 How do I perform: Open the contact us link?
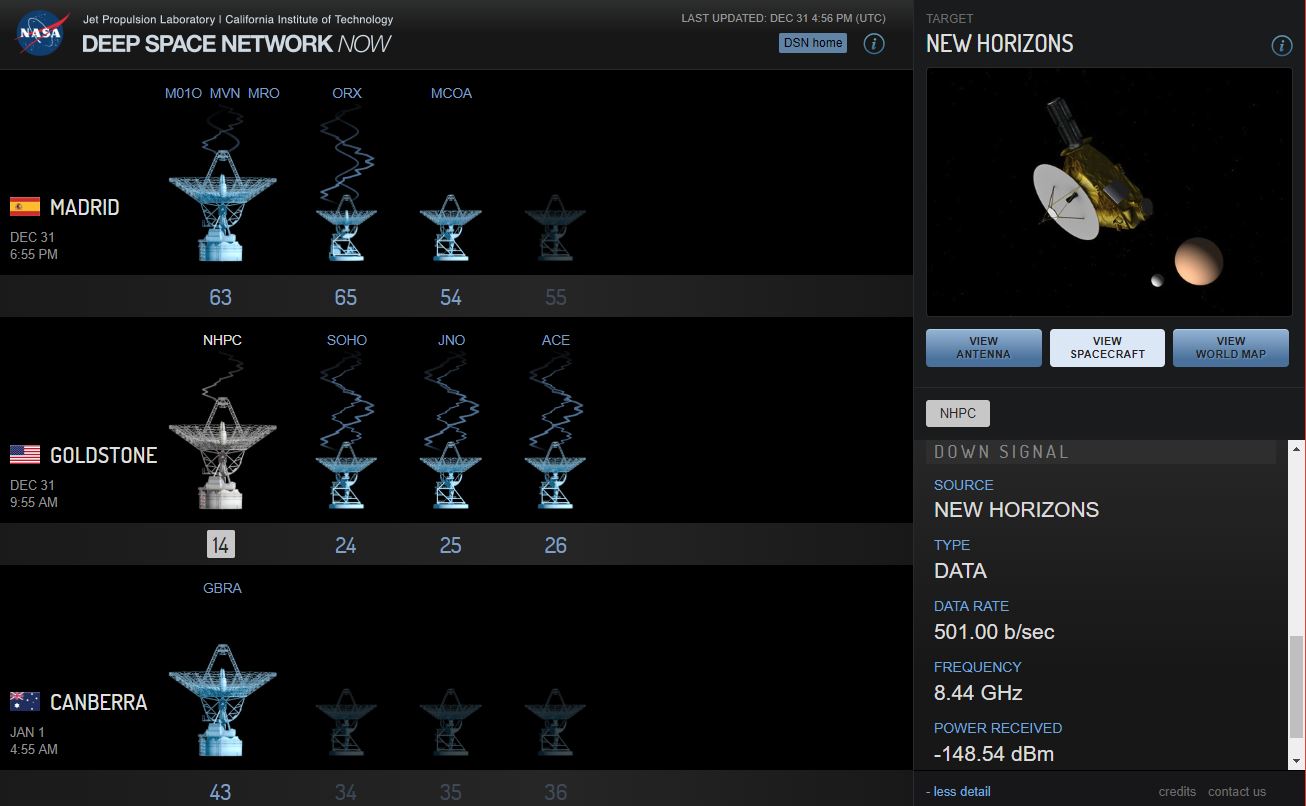1237,792
